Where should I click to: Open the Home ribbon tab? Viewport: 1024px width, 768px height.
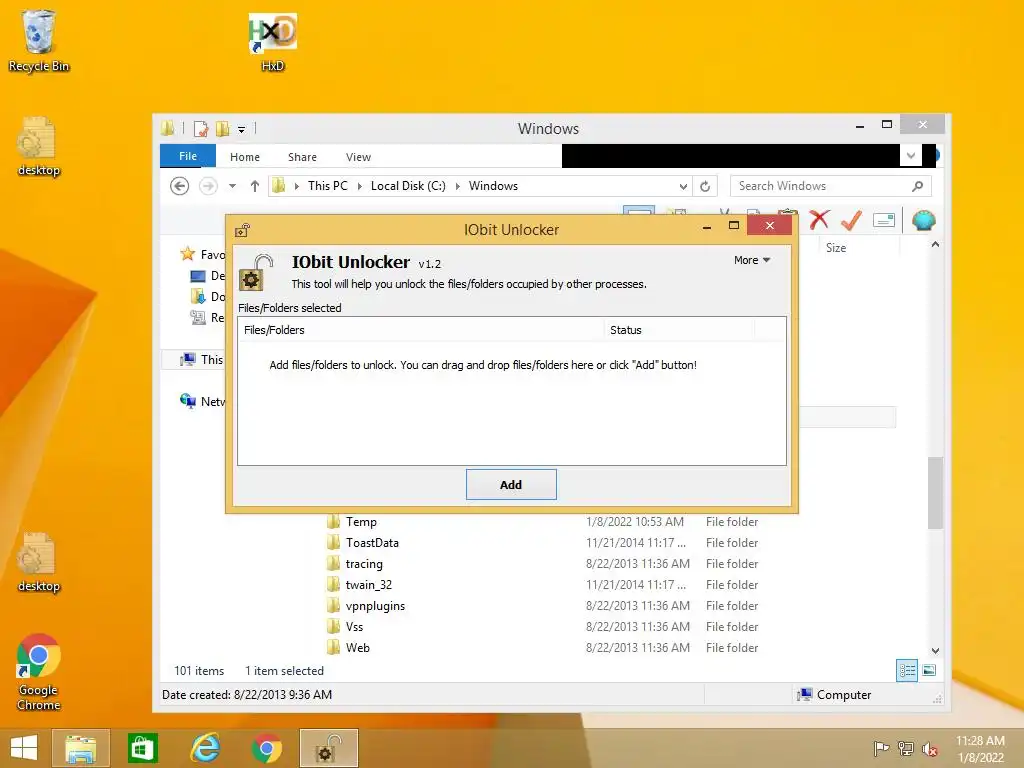tap(245, 157)
